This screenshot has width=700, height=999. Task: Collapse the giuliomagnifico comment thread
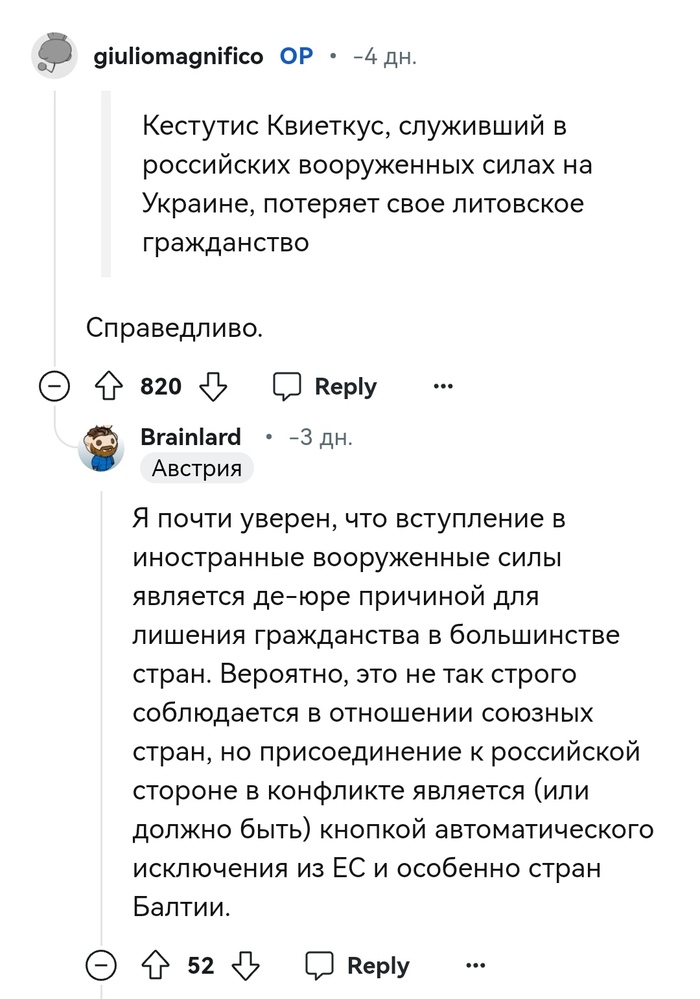54,387
